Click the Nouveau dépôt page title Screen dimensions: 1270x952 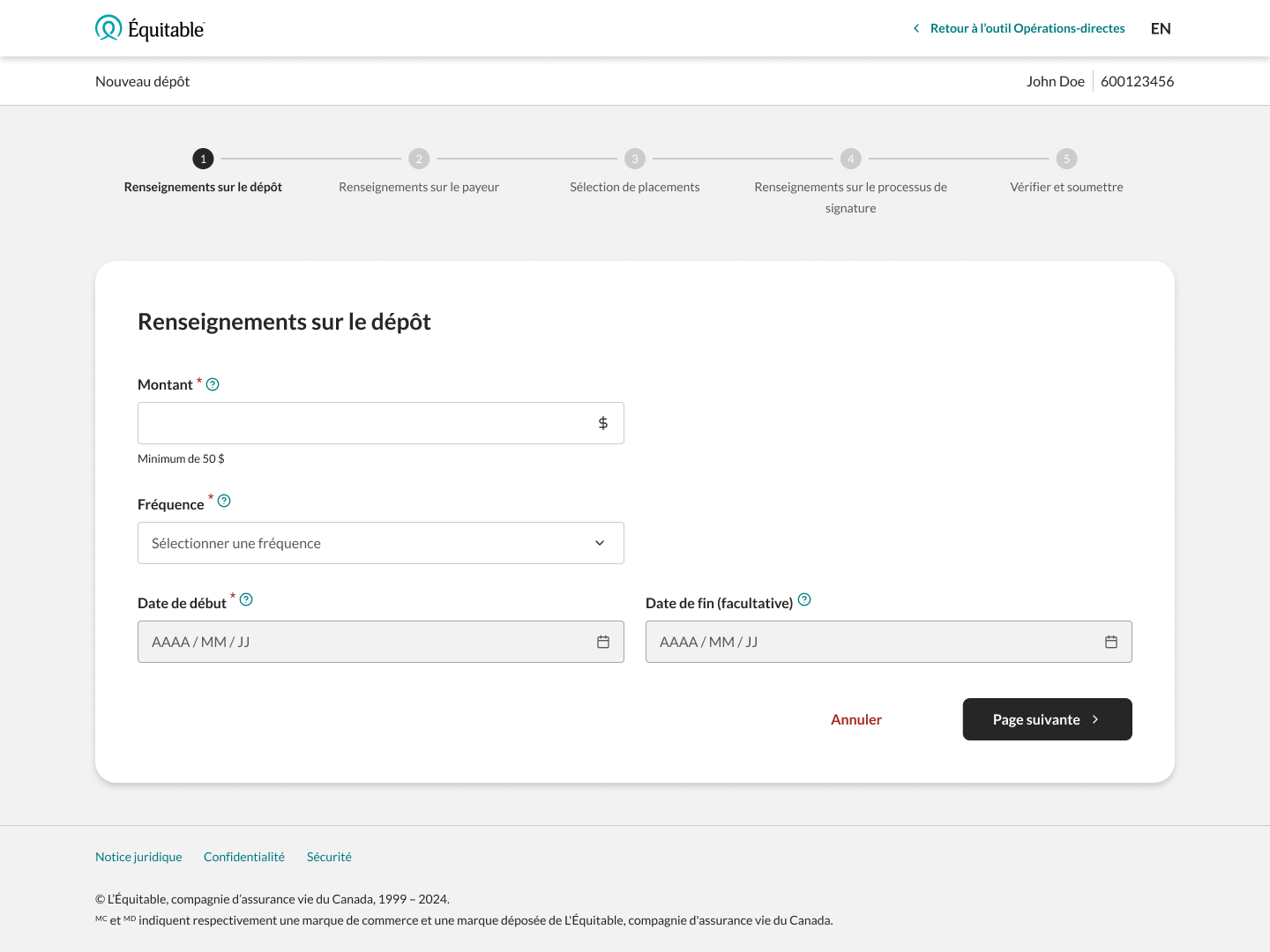pyautogui.click(x=143, y=81)
